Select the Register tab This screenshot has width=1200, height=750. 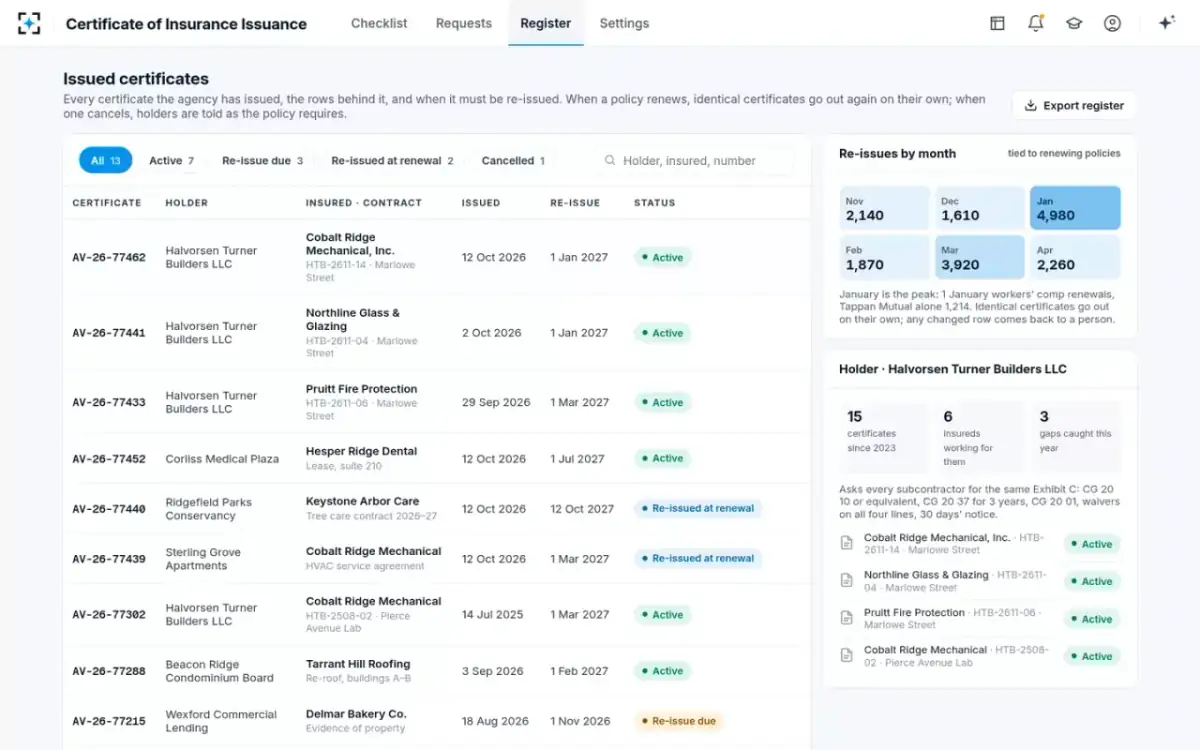tap(546, 23)
